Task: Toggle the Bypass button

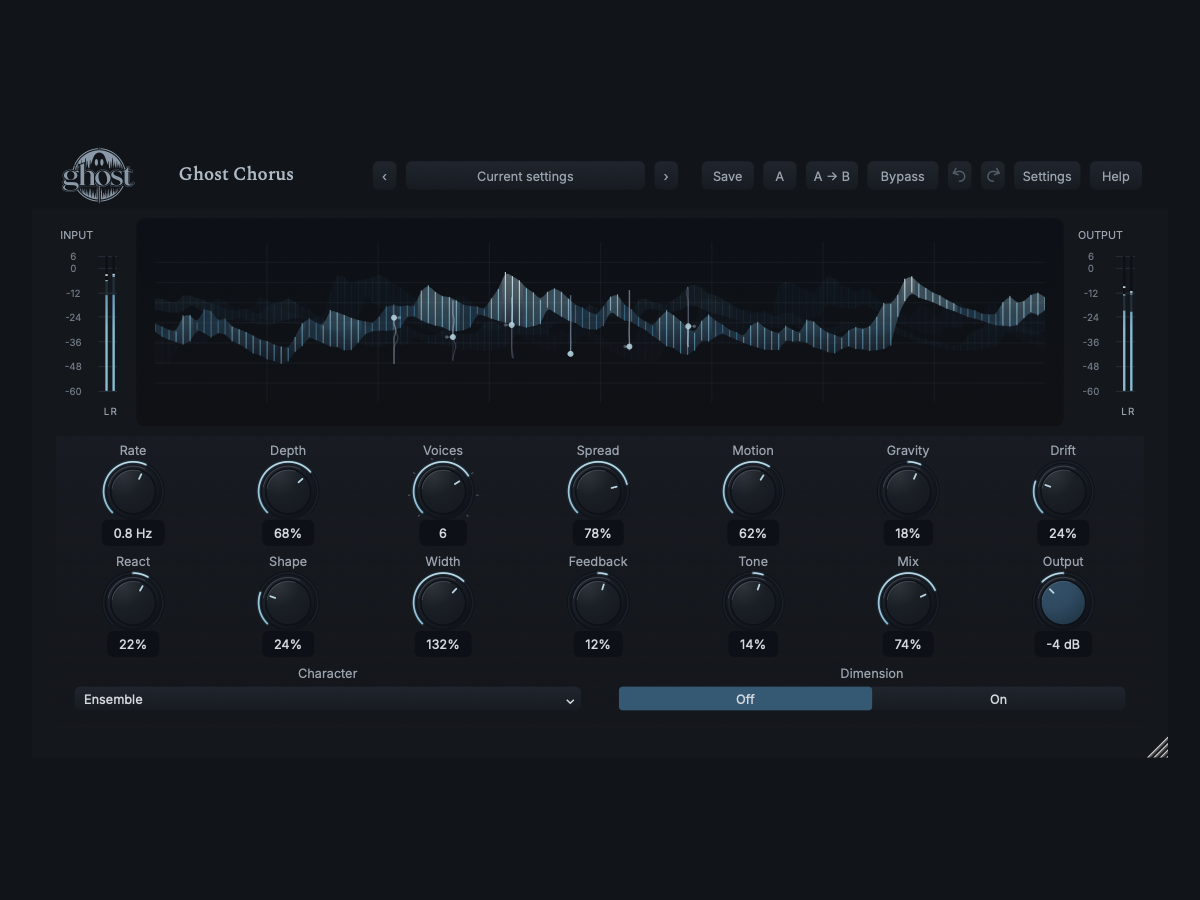Action: point(903,176)
